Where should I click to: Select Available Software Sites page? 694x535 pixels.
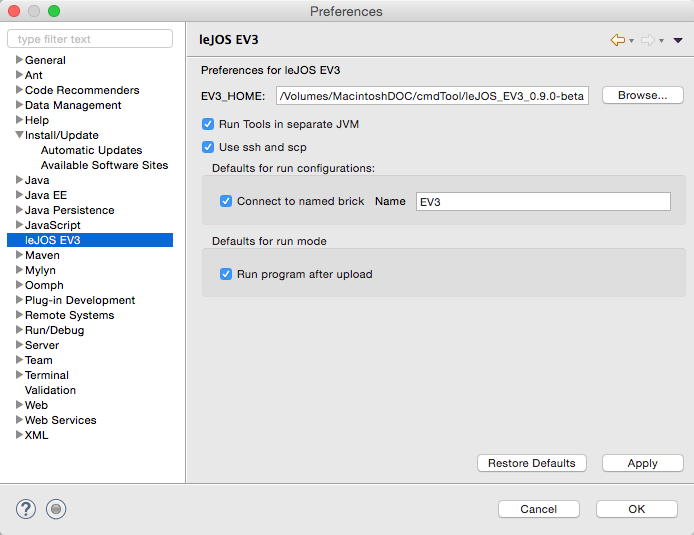[x=104, y=165]
